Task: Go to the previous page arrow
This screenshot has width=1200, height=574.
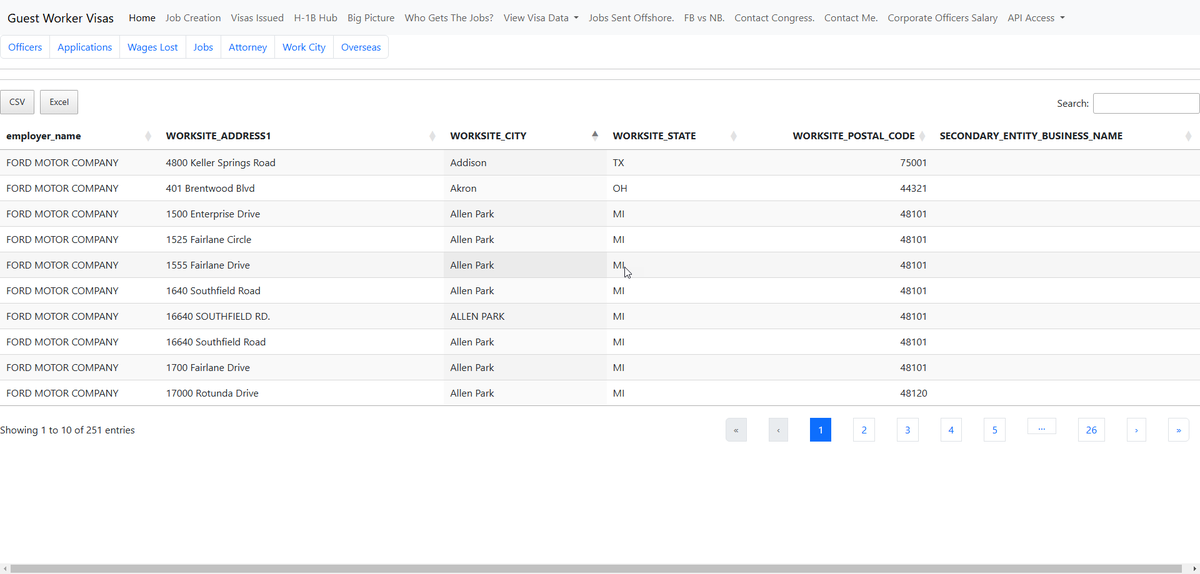Action: click(x=779, y=430)
